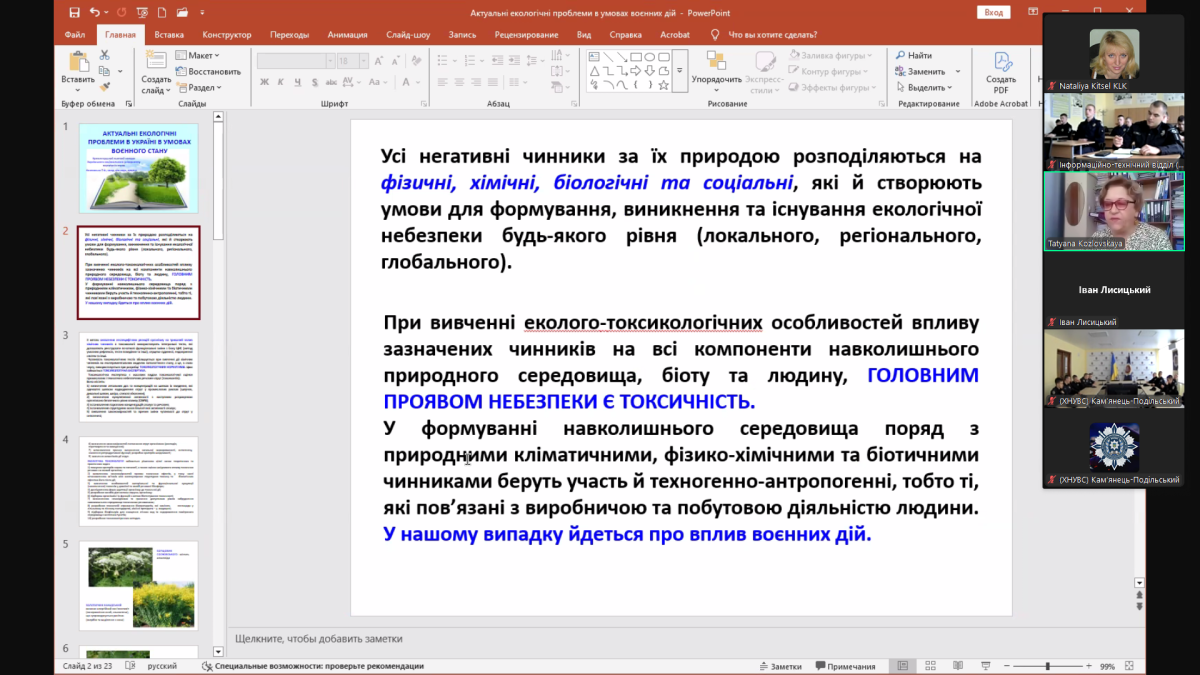Click the Вставить (Paste) clipboard icon
This screenshot has height=675, width=1200.
click(77, 63)
